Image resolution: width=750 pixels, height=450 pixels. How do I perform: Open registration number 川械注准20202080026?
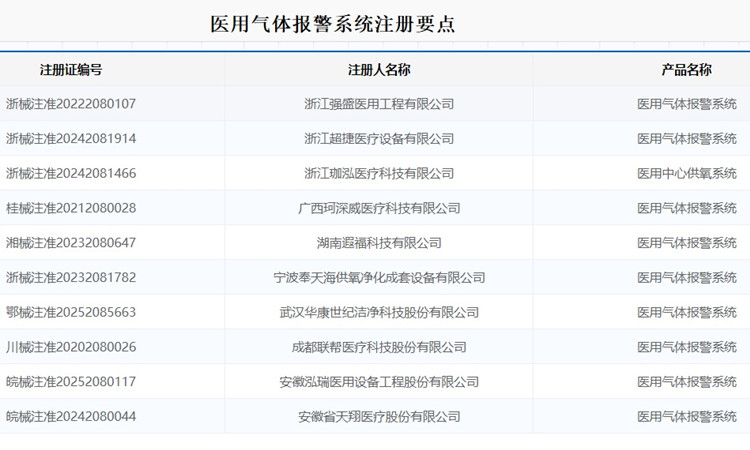tap(71, 347)
